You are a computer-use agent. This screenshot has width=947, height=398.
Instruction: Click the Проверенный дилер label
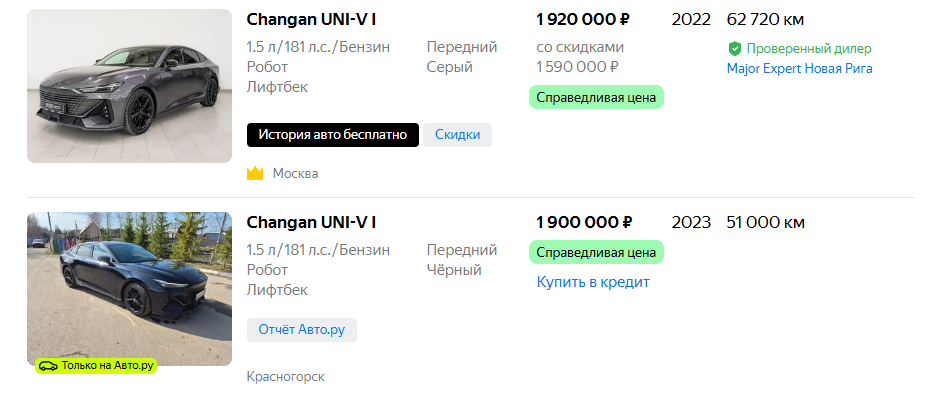pyautogui.click(x=809, y=49)
